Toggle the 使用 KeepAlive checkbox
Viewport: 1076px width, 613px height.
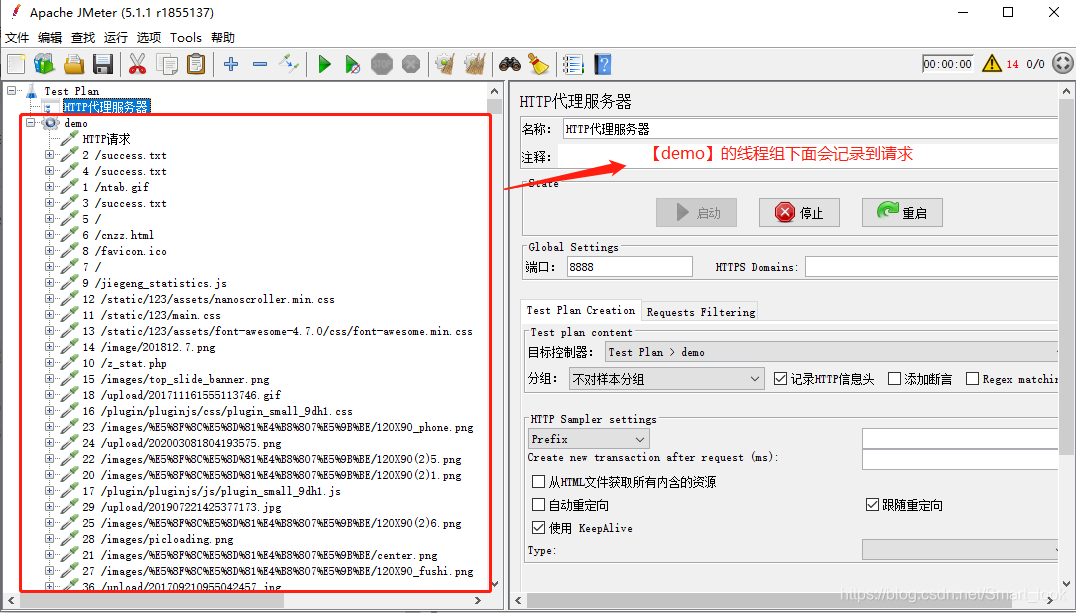(539, 528)
